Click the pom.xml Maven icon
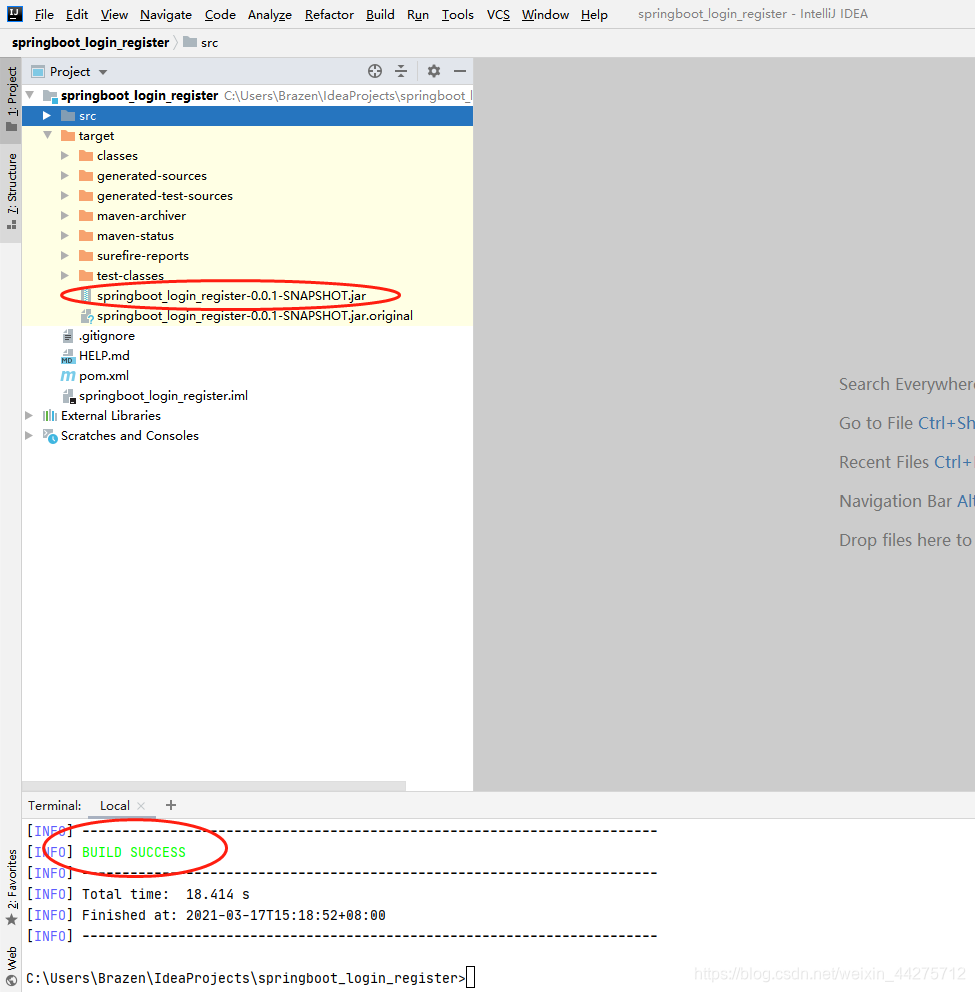 (x=68, y=376)
